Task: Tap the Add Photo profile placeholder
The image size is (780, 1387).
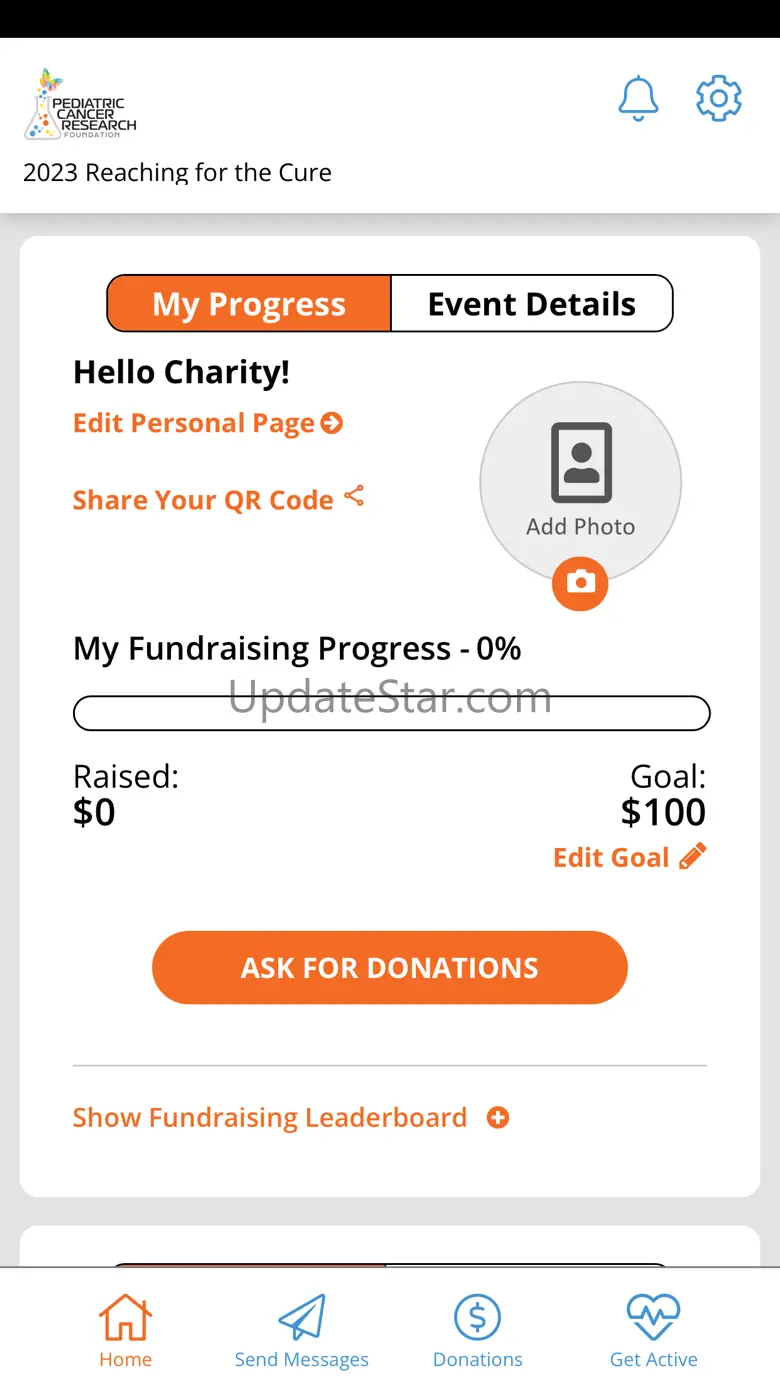Action: [581, 480]
